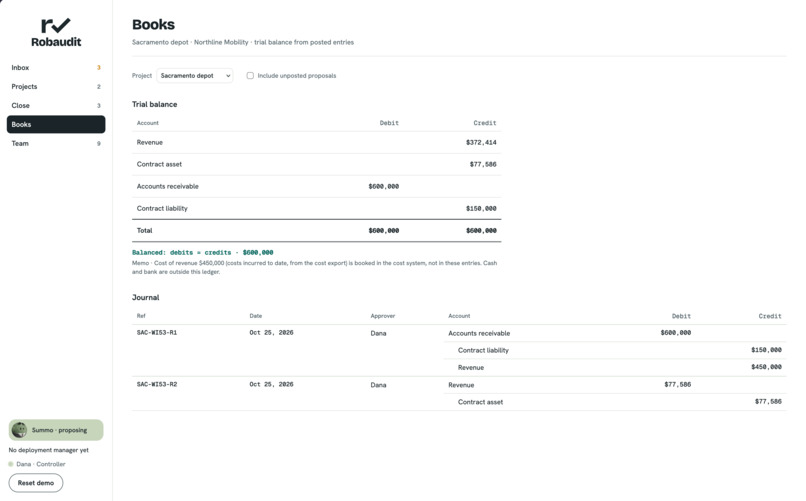This screenshot has width=806, height=501.
Task: Click the Dana · Controller user label
Action: pos(41,464)
